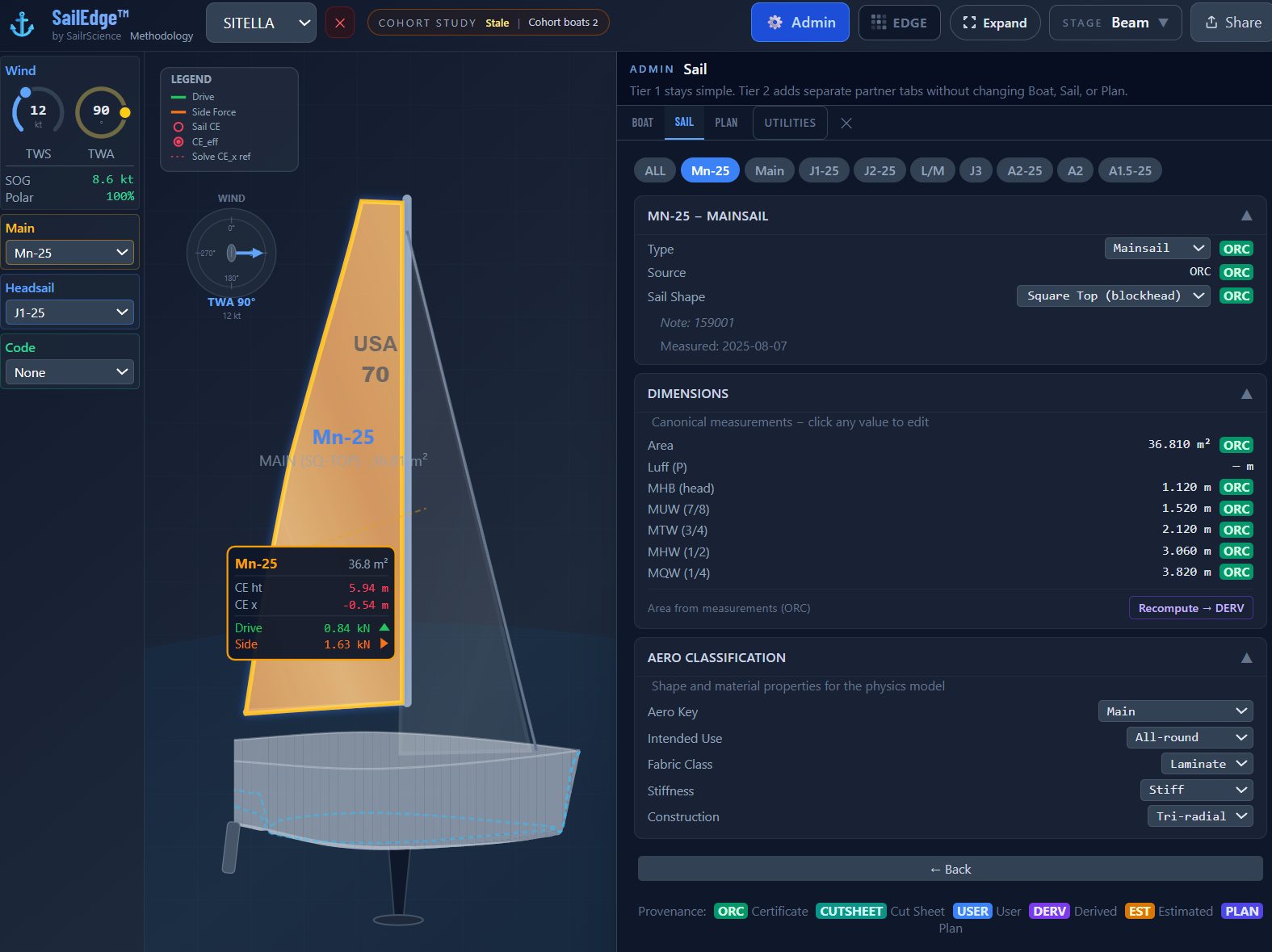Open the UTILITIES tab
The height and width of the screenshot is (952, 1272).
pyautogui.click(x=790, y=123)
